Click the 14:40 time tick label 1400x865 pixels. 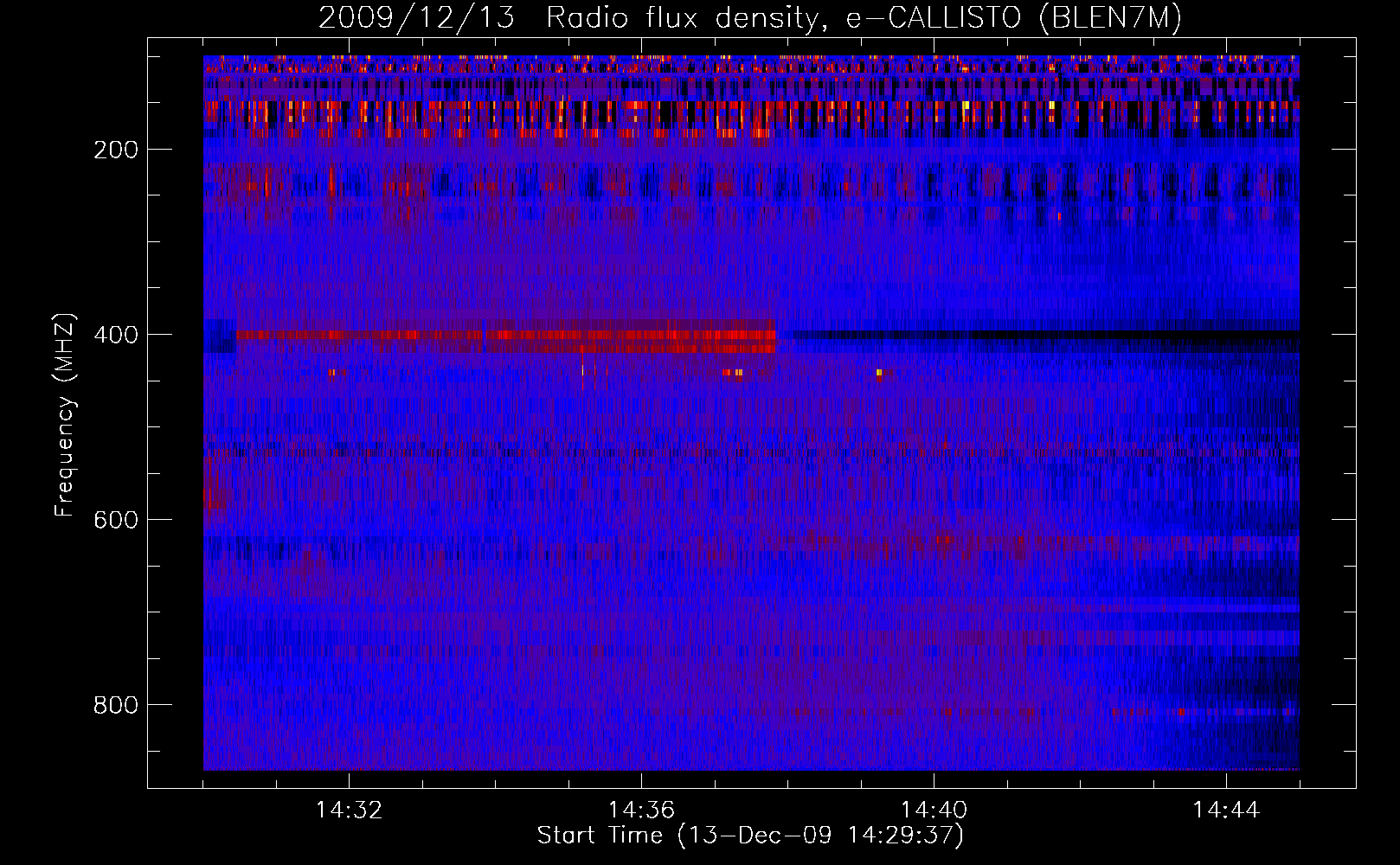tap(934, 811)
